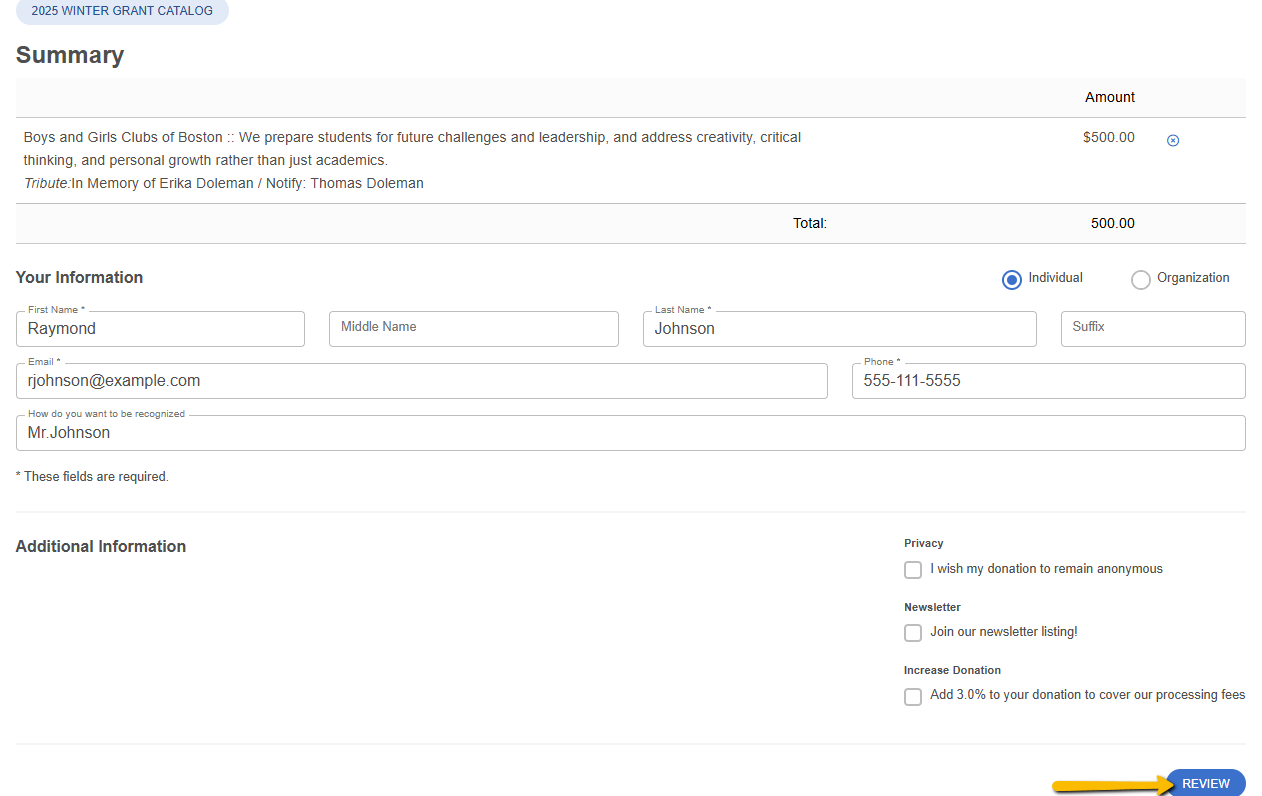The height and width of the screenshot is (796, 1262).
Task: Select the Organization radio button
Action: pos(1141,280)
